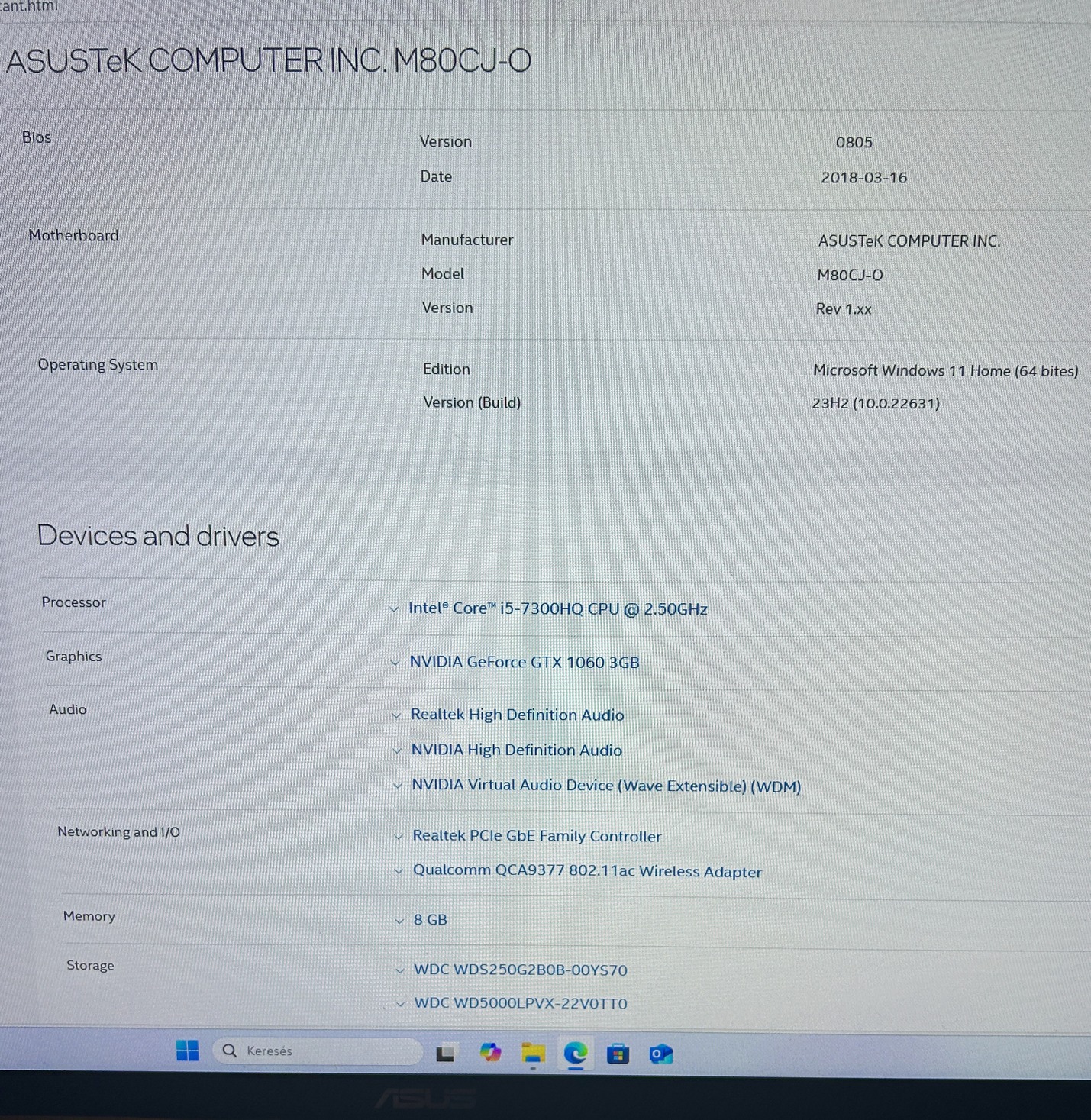The height and width of the screenshot is (1120, 1091).
Task: Switch to Microsoft Edge in the taskbar
Action: coord(576,1054)
